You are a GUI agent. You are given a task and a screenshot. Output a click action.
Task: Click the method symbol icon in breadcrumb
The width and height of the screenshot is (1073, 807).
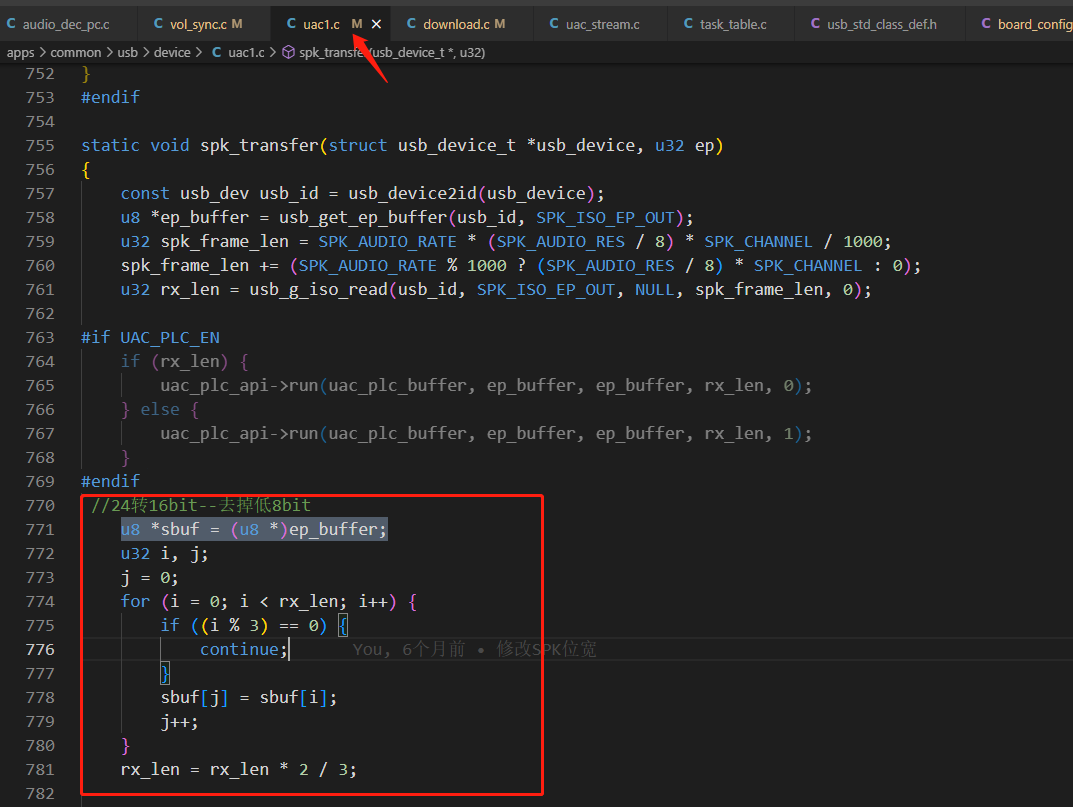(289, 52)
